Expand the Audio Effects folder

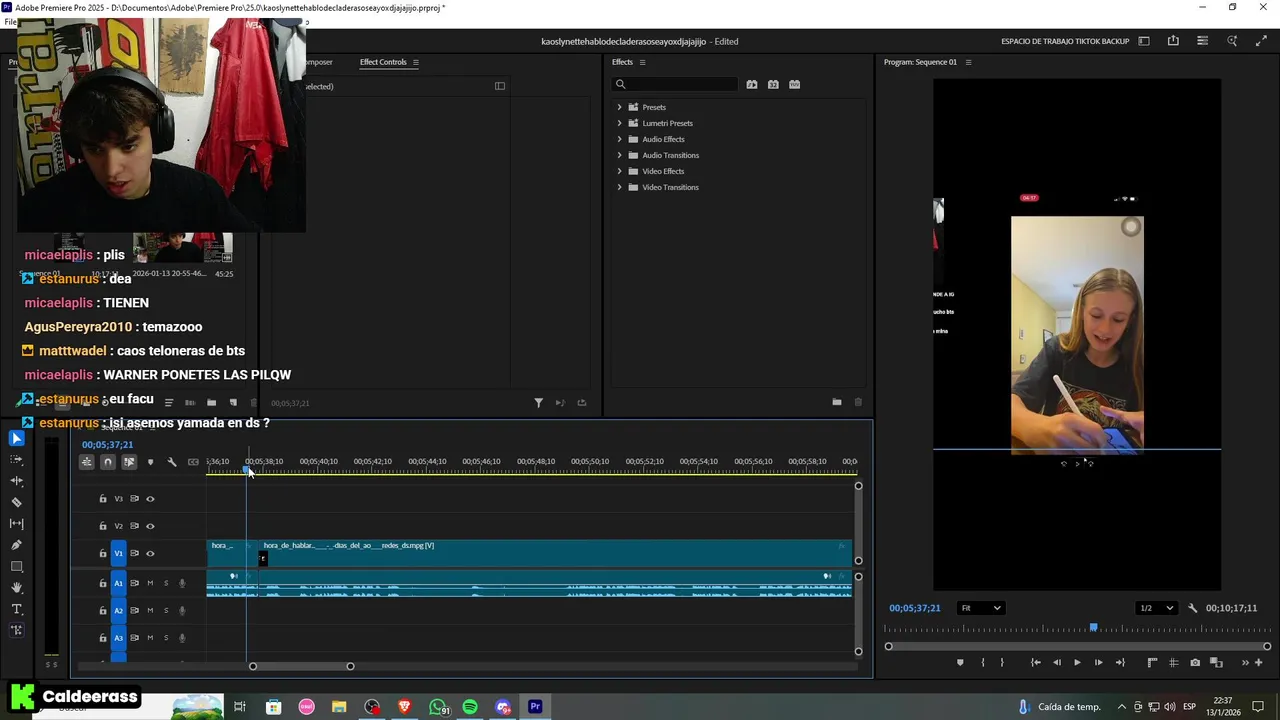(x=619, y=139)
